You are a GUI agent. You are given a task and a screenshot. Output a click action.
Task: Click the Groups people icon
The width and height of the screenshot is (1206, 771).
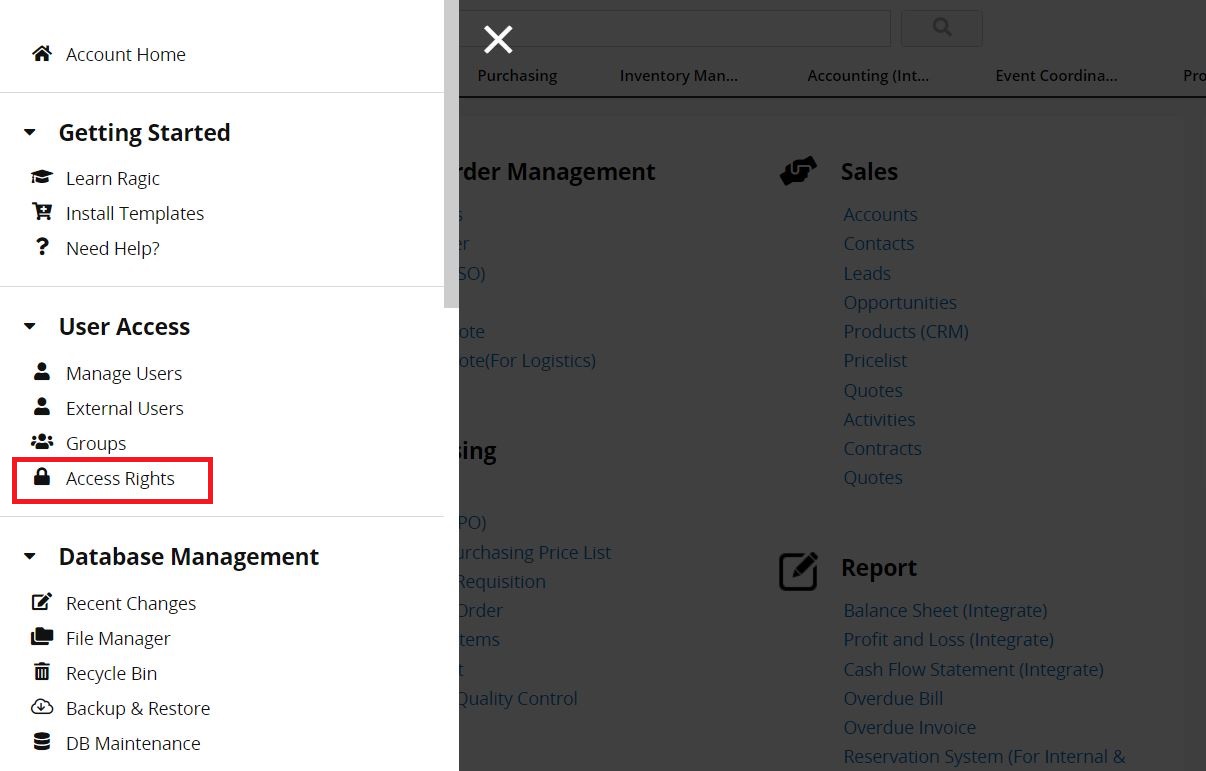[41, 442]
